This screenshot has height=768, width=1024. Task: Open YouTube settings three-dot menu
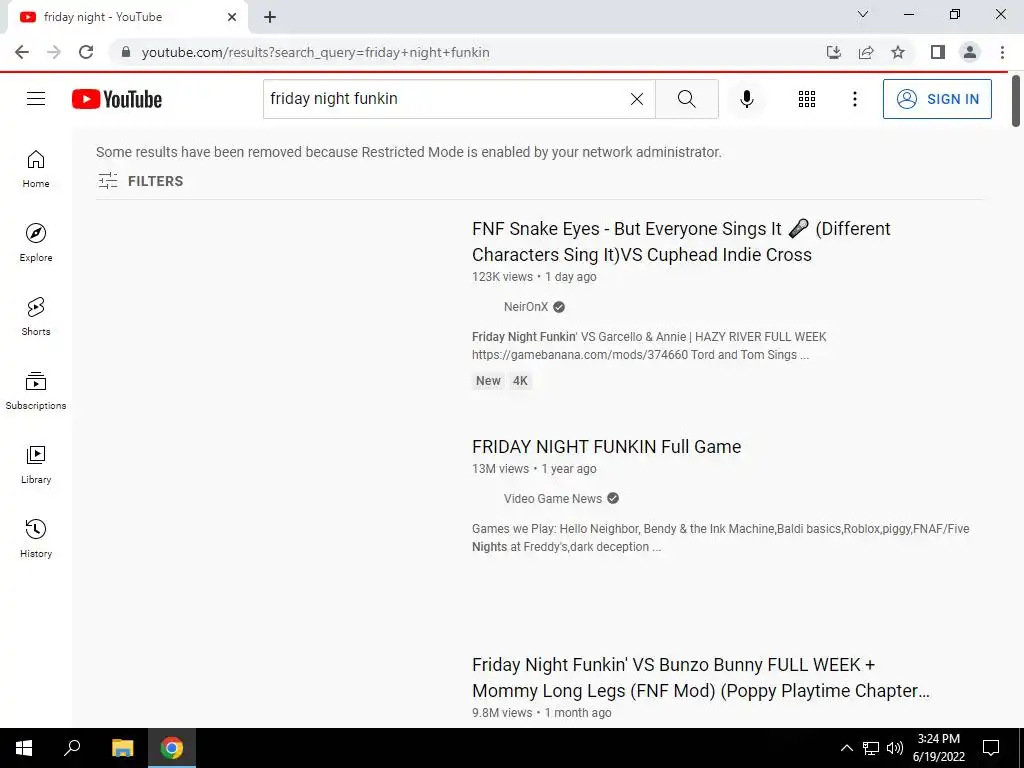tap(854, 99)
